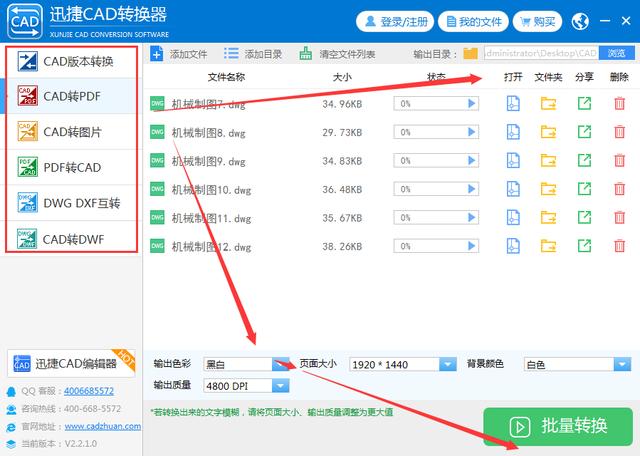Start converting 机械制图8.dwg via progress play arrow
The height and width of the screenshot is (456, 640).
point(471,132)
